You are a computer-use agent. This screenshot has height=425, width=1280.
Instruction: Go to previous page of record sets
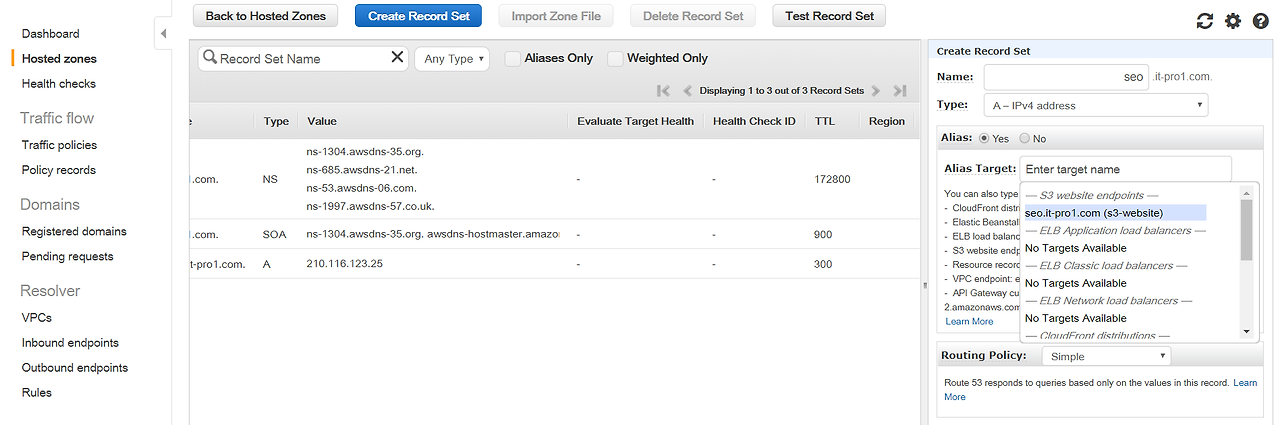point(687,90)
